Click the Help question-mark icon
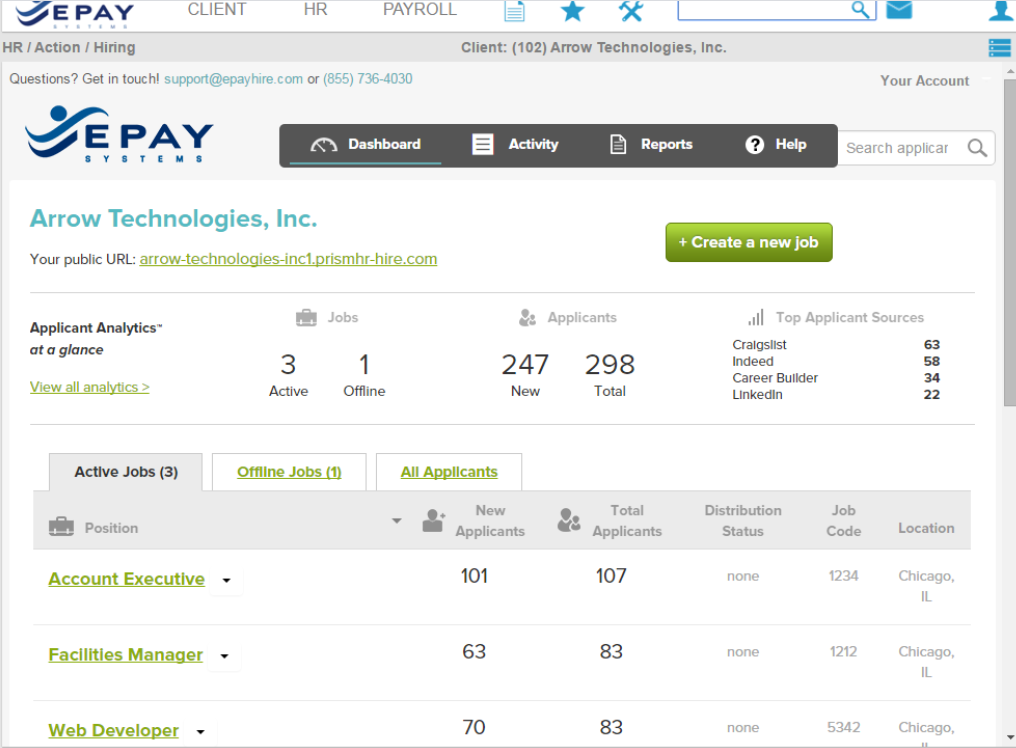The image size is (1016, 748). pos(755,143)
